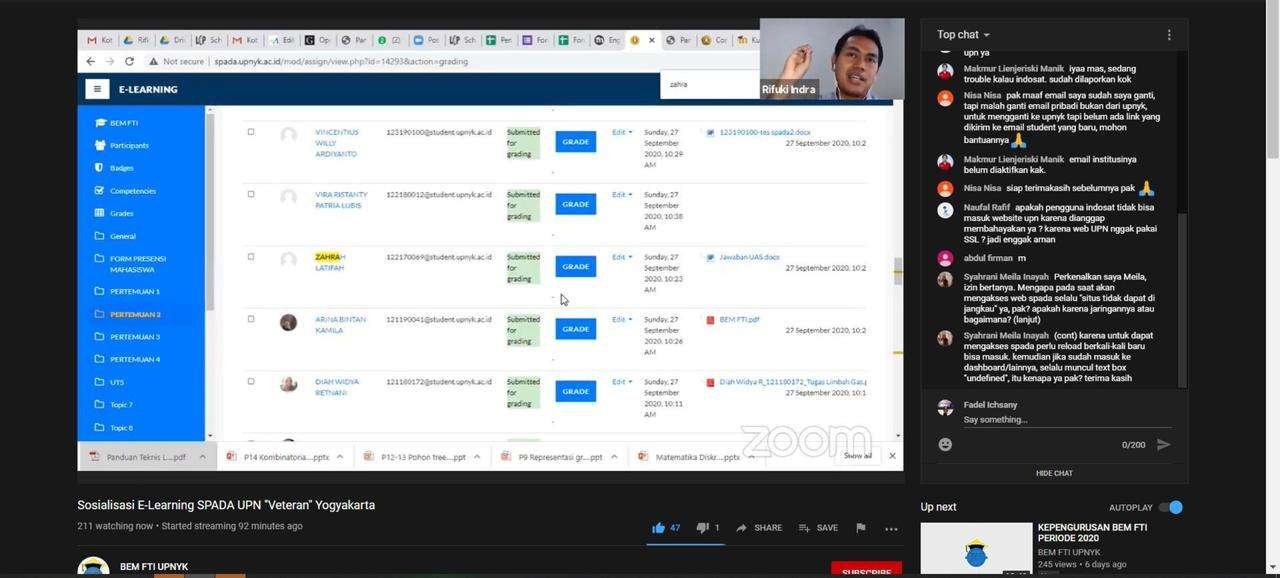Open Edit dropdown for Vincentius Willy Ardiyanto
Screen dimensions: 1280x578
[622, 132]
